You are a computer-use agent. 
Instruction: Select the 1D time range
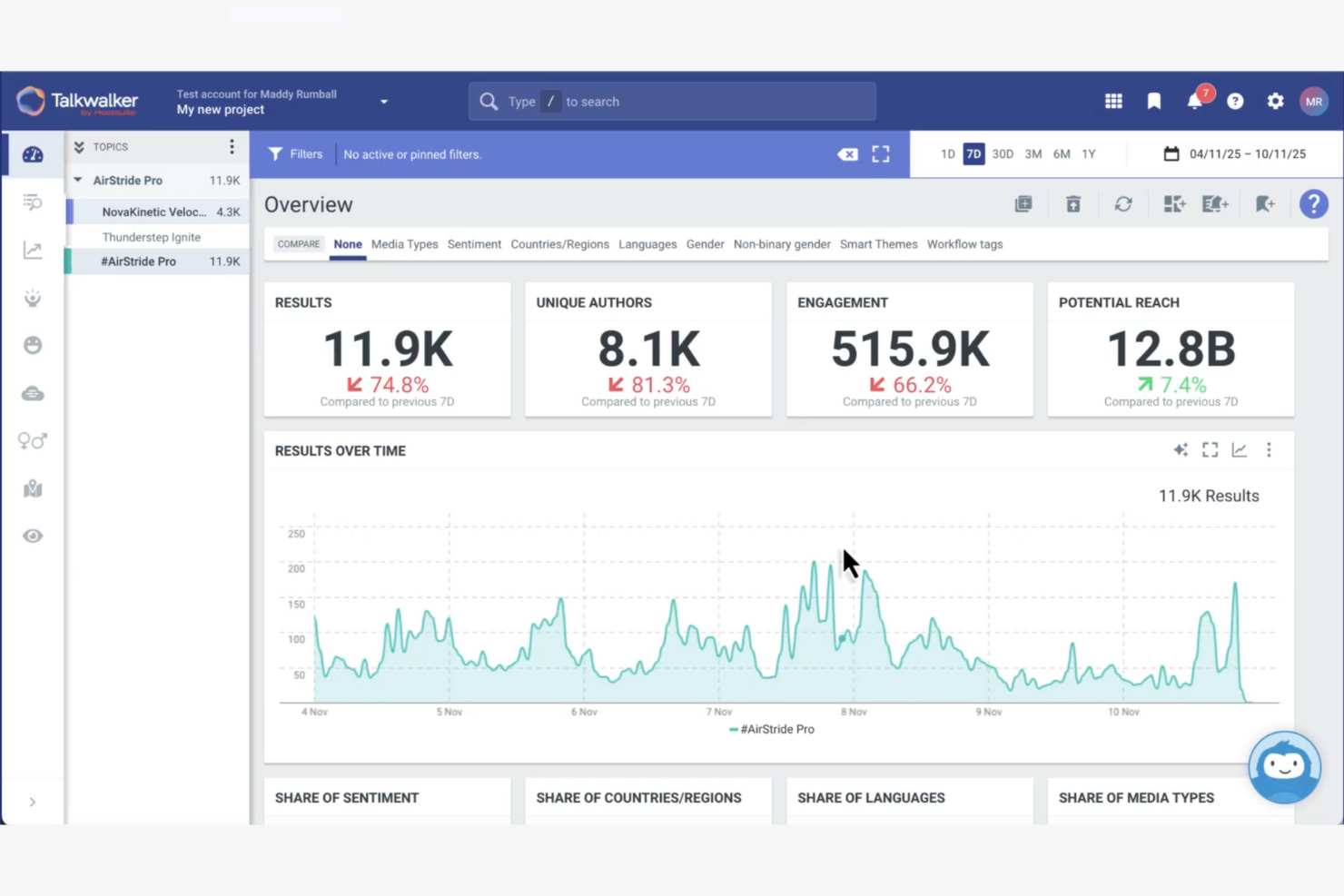pyautogui.click(x=948, y=154)
